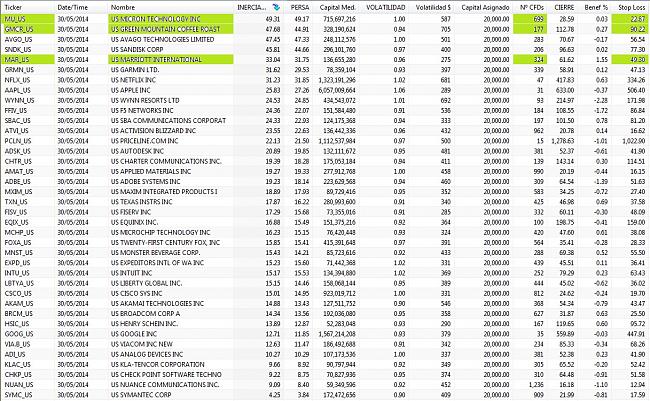Click US LIBERTY GLOBAL INC. name
Viewport: 650px width, 401px height.
(x=146, y=283)
